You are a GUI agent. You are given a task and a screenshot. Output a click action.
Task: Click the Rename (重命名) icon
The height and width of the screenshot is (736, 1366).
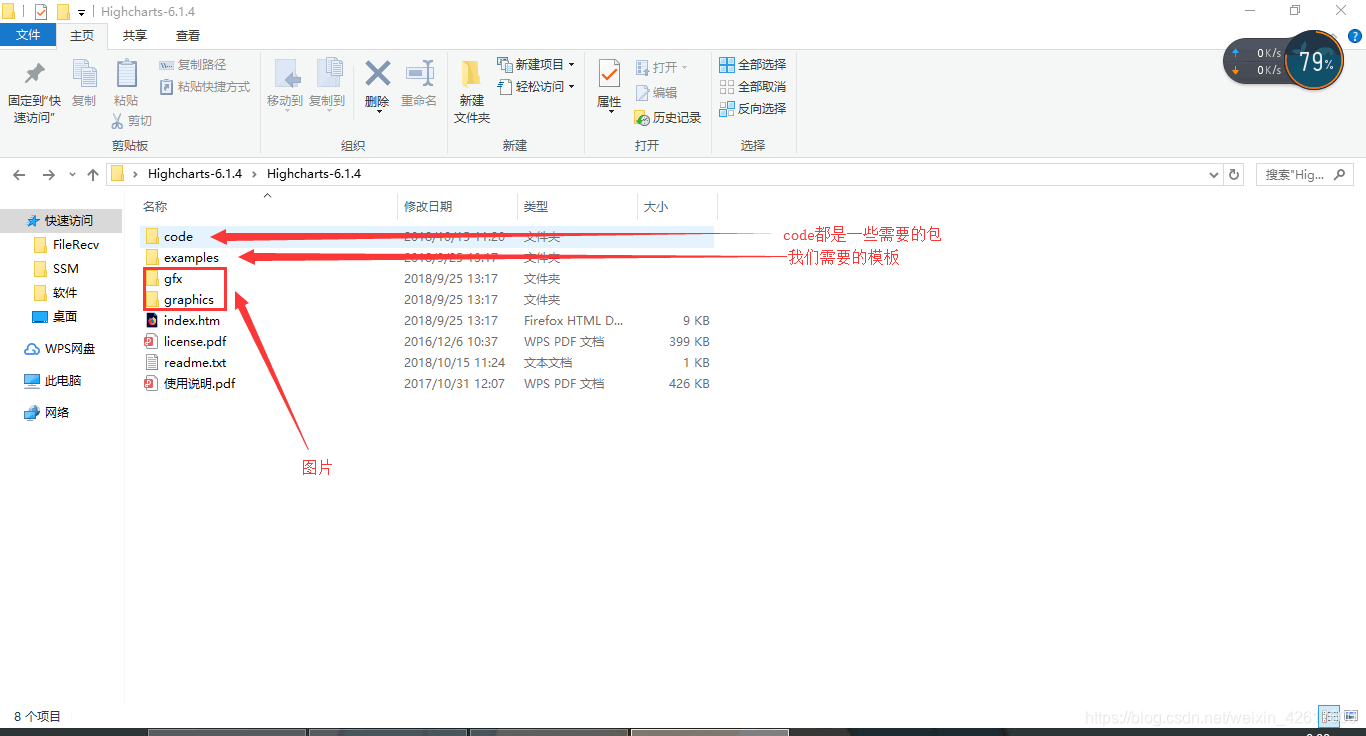click(419, 73)
